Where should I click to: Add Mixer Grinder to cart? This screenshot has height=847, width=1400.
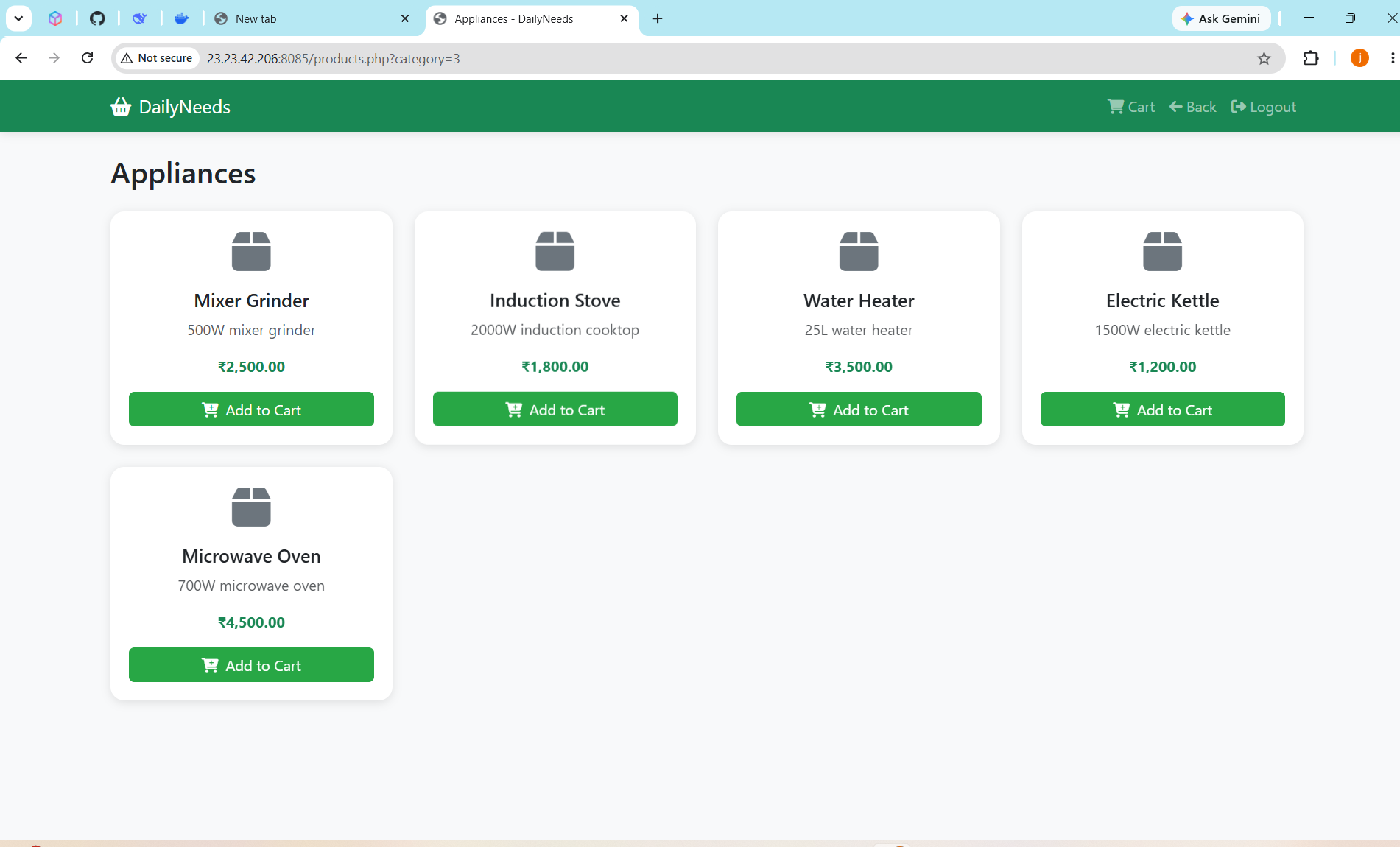[x=251, y=410]
